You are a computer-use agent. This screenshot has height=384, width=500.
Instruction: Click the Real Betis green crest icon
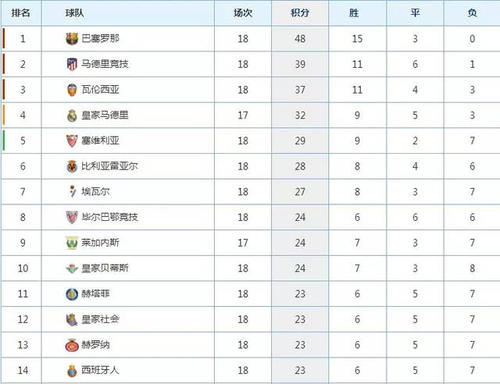click(72, 268)
